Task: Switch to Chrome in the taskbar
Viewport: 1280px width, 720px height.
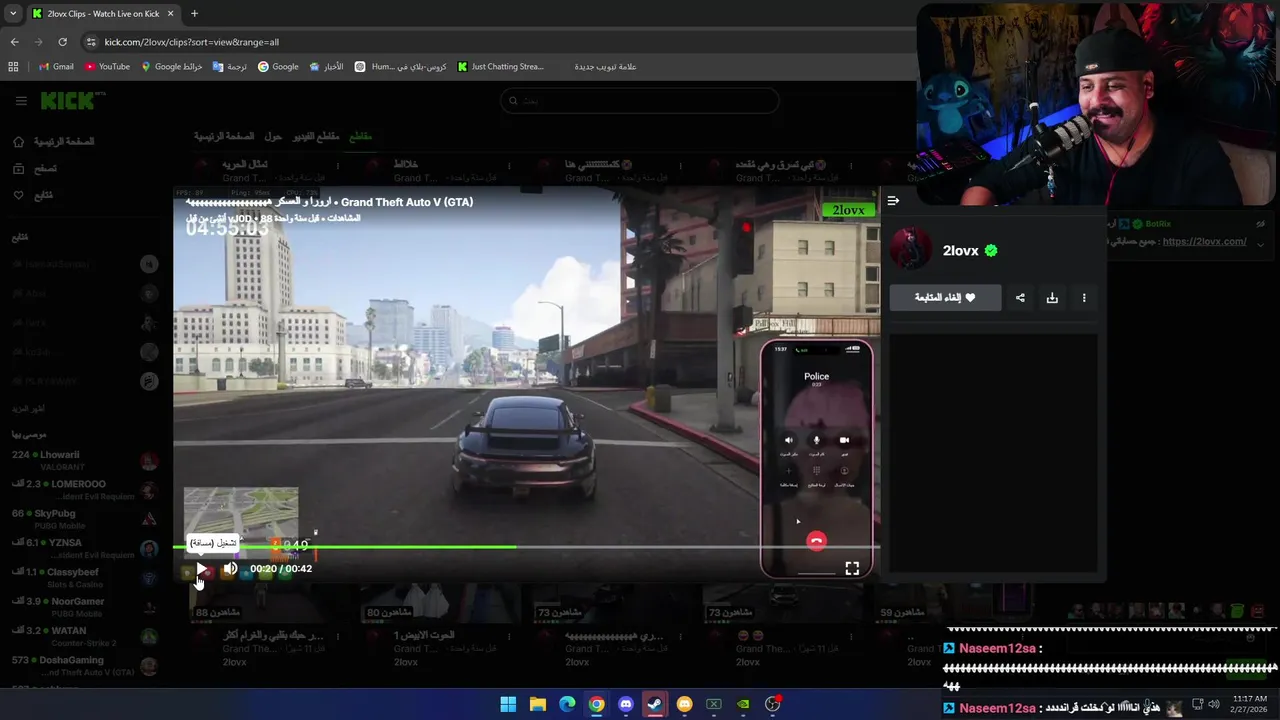Action: coord(596,704)
